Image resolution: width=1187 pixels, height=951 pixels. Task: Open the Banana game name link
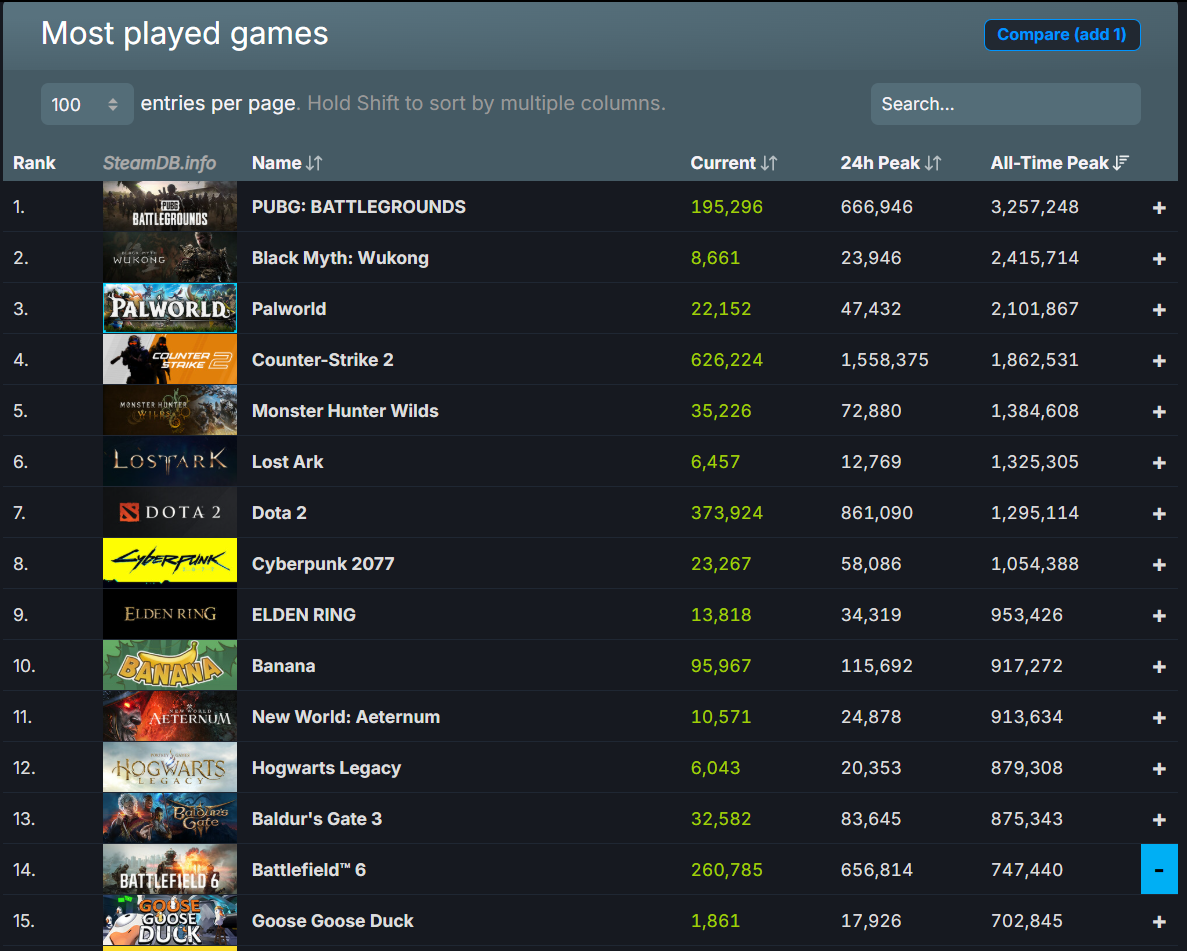(283, 666)
